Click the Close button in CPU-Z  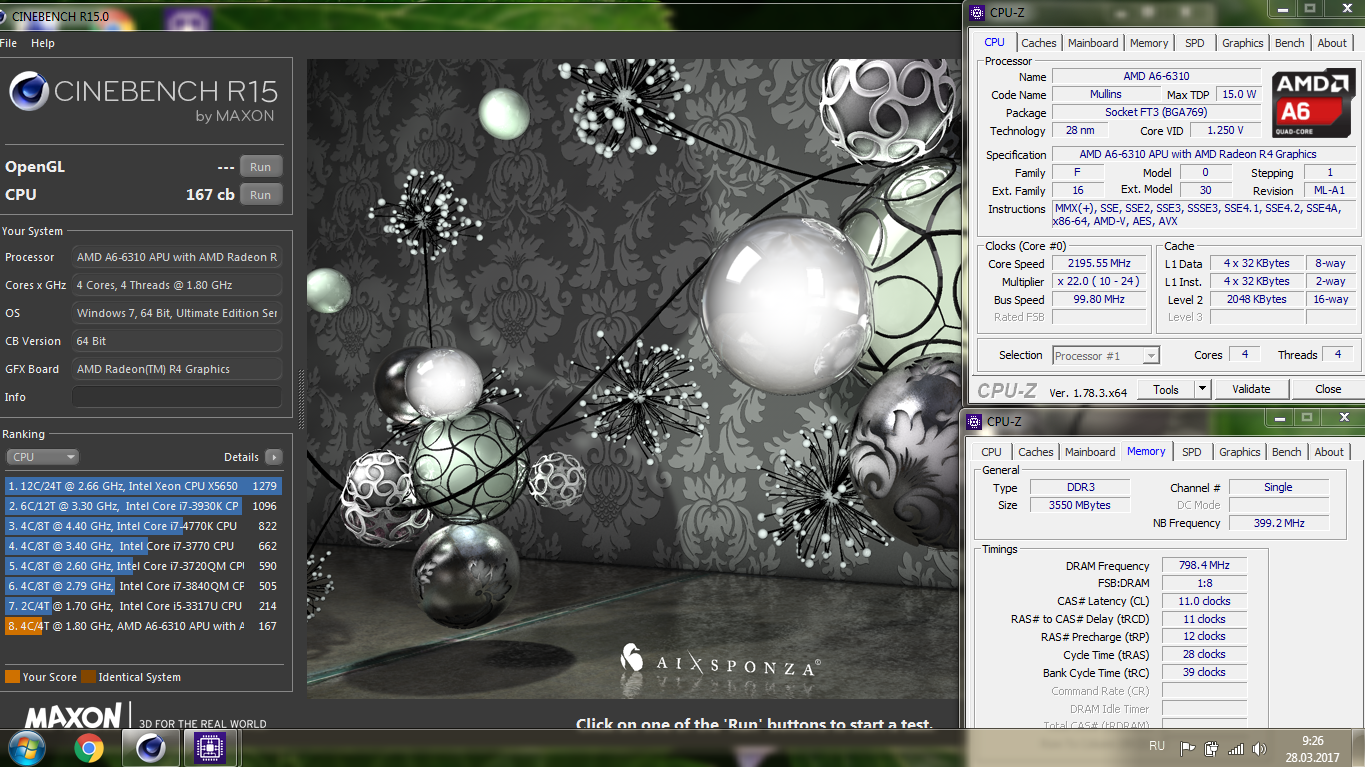click(x=1328, y=389)
